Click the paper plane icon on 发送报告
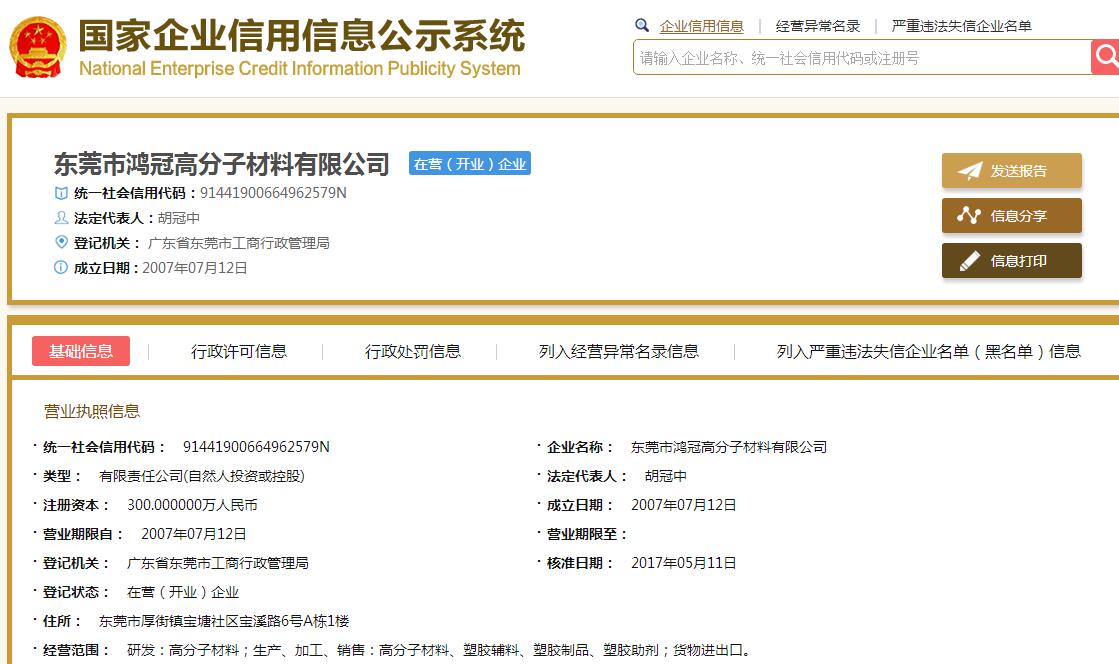1119x664 pixels. pyautogui.click(x=969, y=171)
